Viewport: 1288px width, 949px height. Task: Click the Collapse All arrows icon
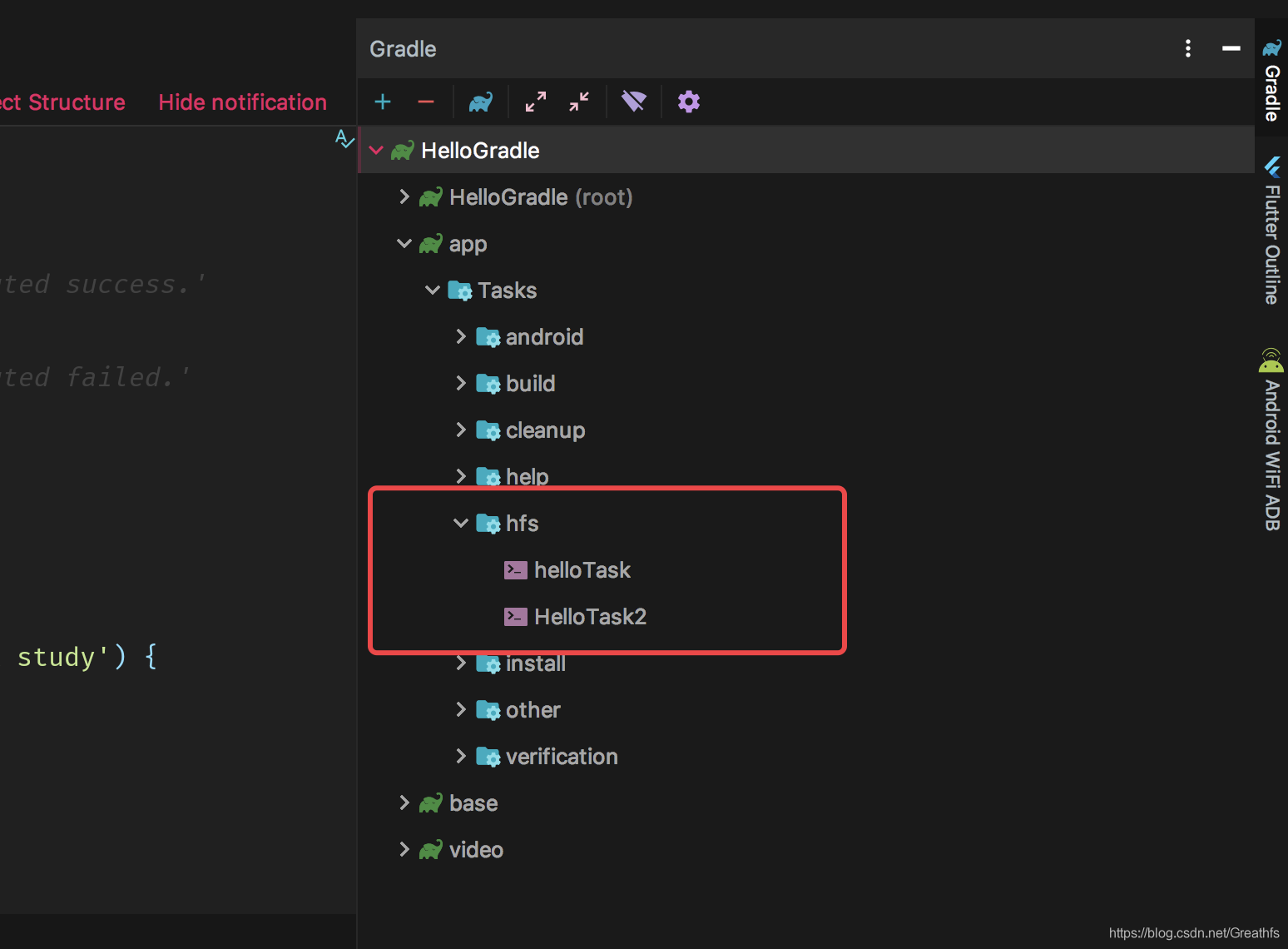click(x=579, y=102)
